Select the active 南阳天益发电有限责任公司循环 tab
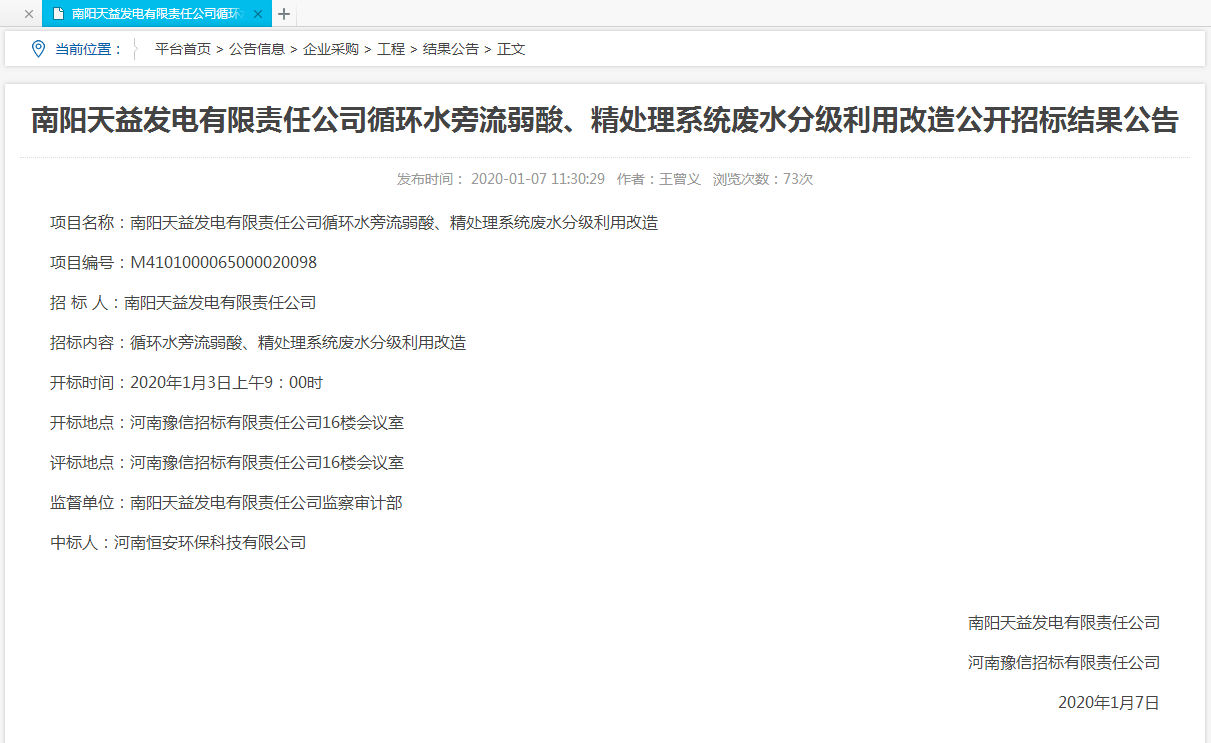Screen dimensions: 1211x743 click(157, 14)
